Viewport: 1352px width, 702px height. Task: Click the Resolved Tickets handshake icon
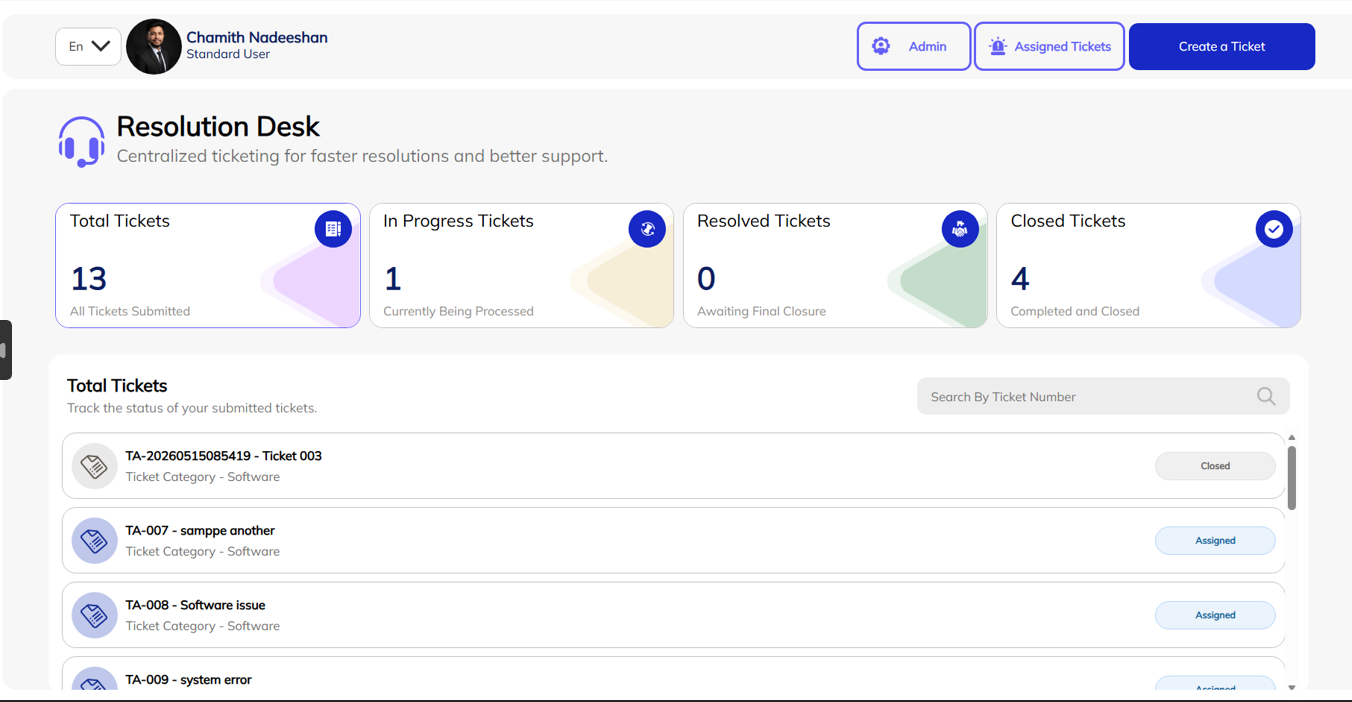tap(960, 229)
